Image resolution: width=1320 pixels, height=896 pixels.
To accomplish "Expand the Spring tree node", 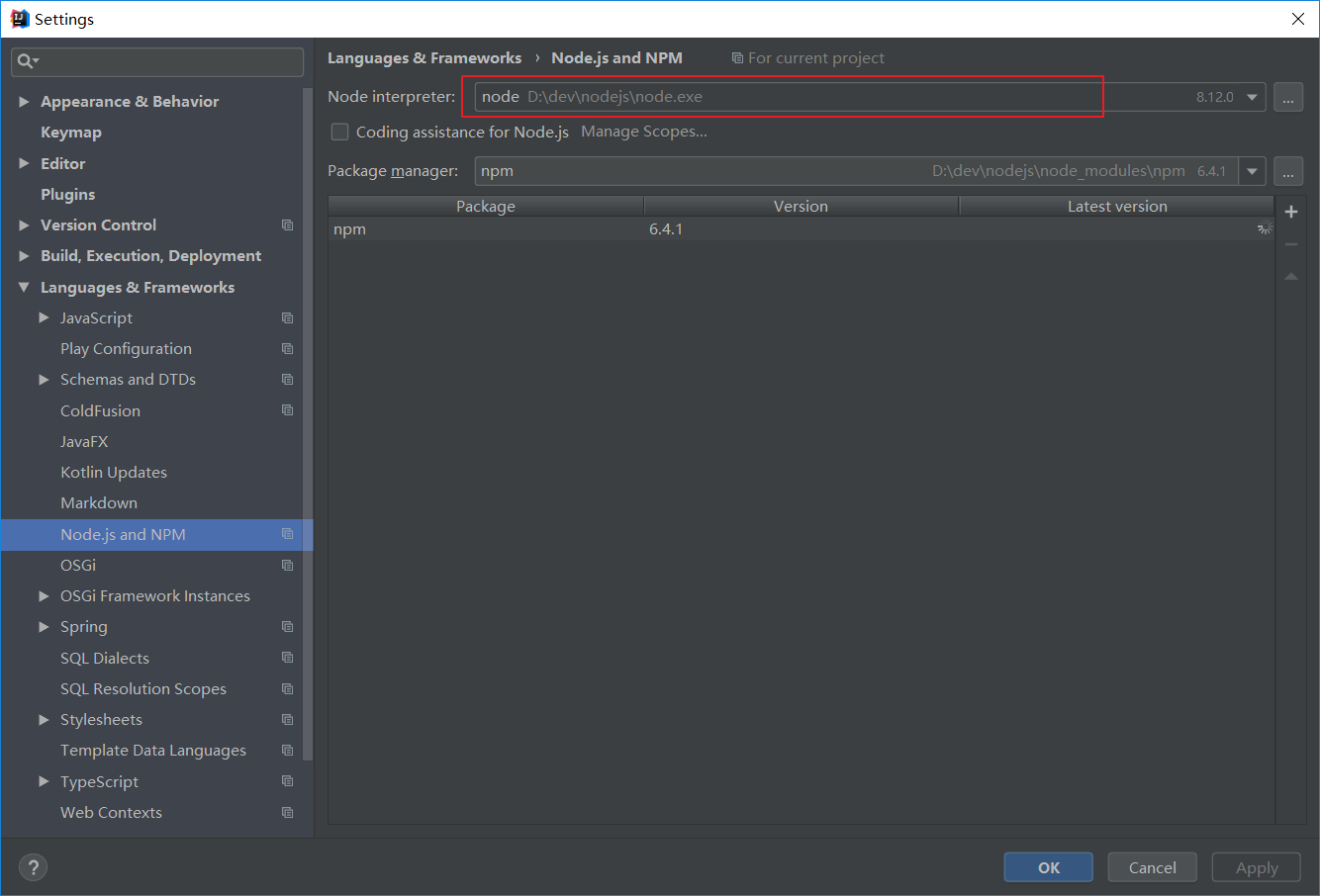I will [x=44, y=627].
